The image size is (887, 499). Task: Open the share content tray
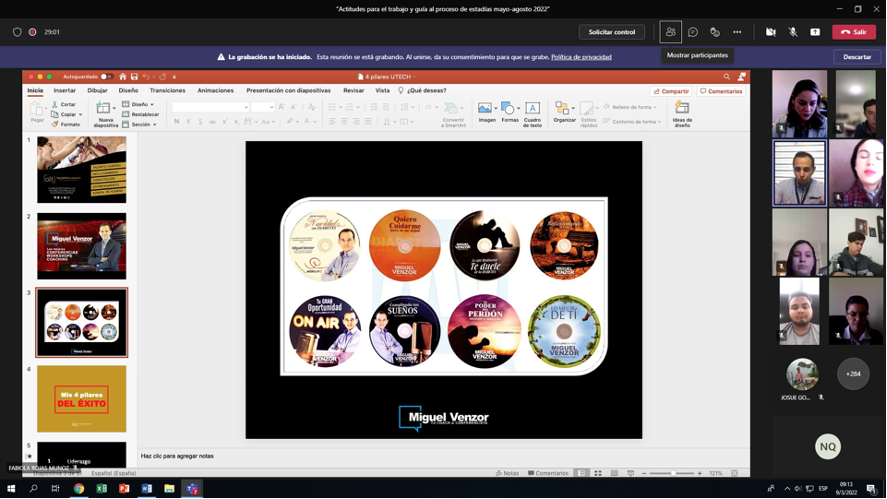(815, 32)
